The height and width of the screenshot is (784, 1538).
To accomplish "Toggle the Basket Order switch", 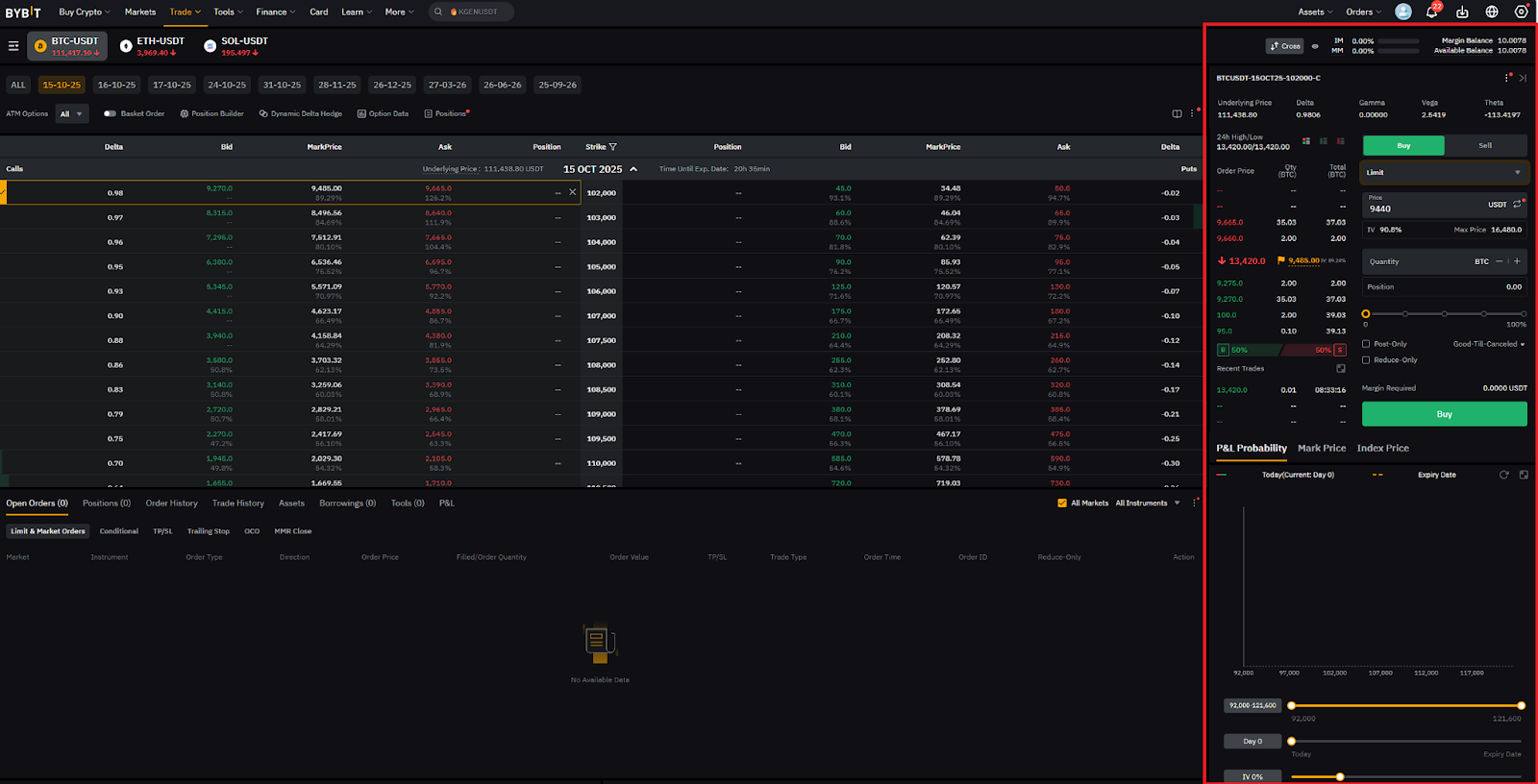I will pos(110,113).
